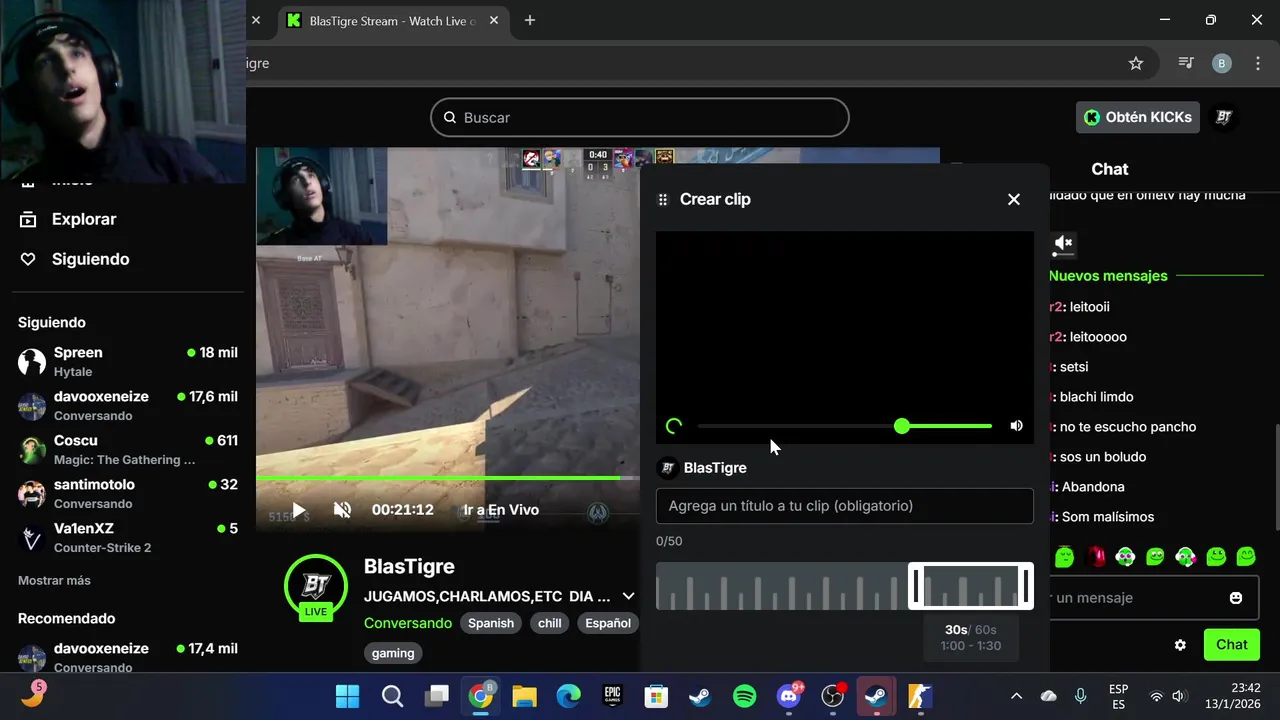Open chat settings gear
This screenshot has height=720, width=1280.
click(x=1180, y=645)
